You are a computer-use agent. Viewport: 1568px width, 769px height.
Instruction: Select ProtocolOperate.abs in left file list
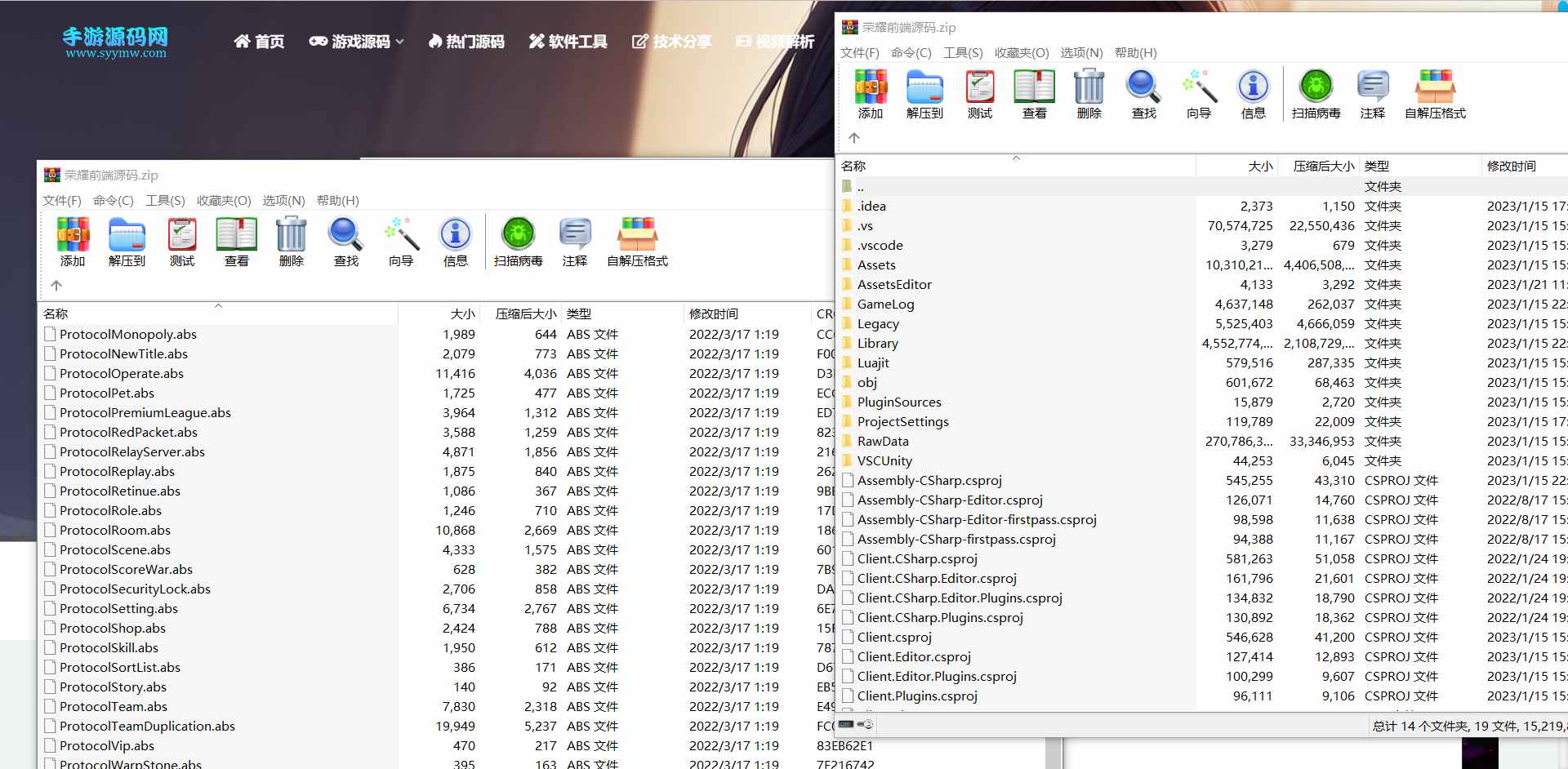(x=122, y=374)
